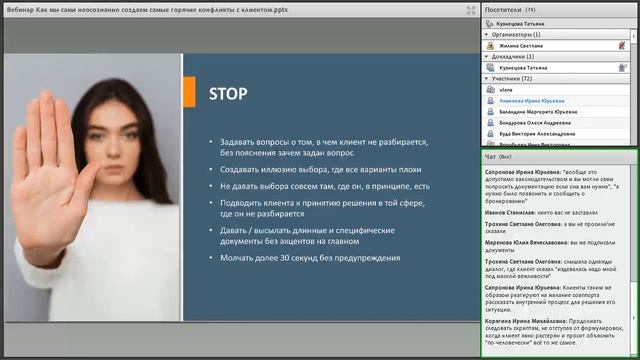Click the small arrow on chat scrollbar
640x360 pixels.
tap(633, 318)
